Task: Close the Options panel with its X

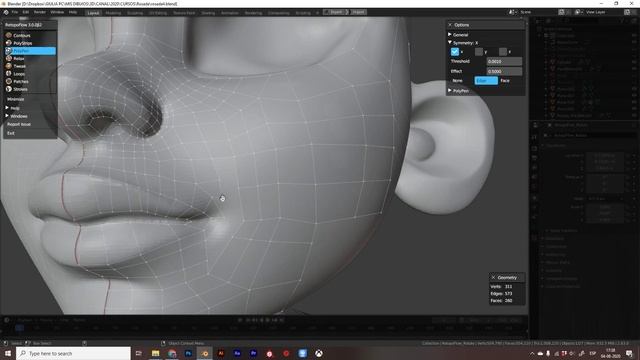Action: [450, 25]
